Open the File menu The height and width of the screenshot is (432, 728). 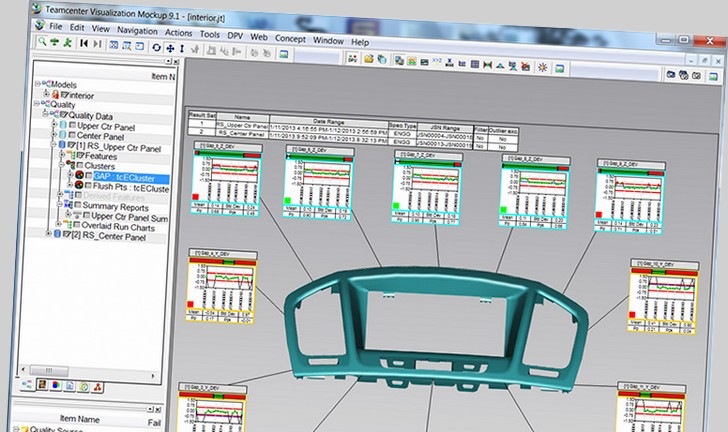56,26
